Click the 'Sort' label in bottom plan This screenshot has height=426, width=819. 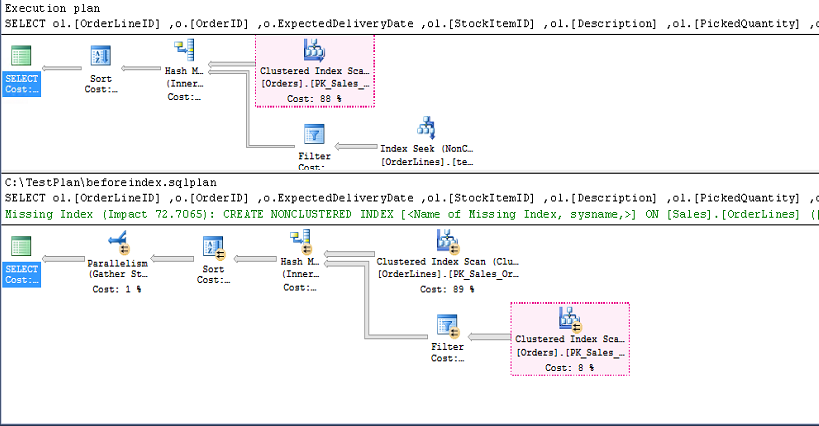[x=213, y=269]
